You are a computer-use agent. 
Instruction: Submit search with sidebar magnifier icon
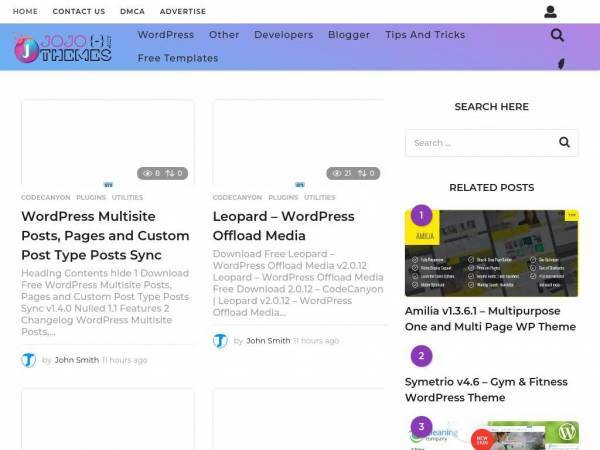(564, 142)
